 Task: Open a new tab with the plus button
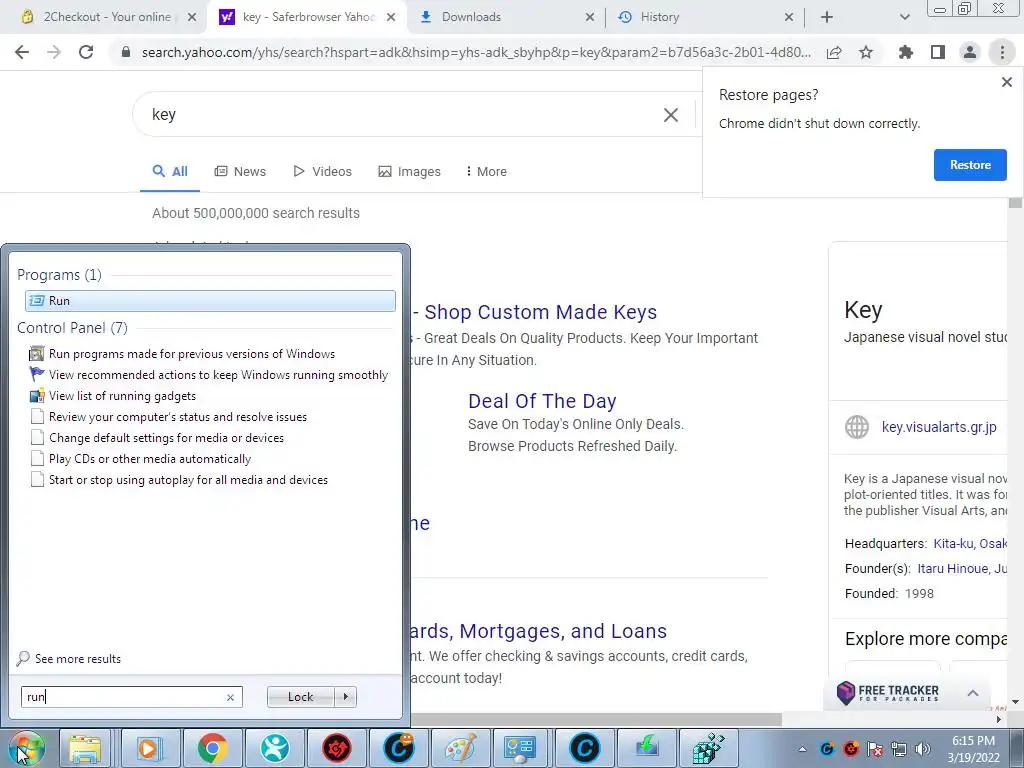pos(827,17)
